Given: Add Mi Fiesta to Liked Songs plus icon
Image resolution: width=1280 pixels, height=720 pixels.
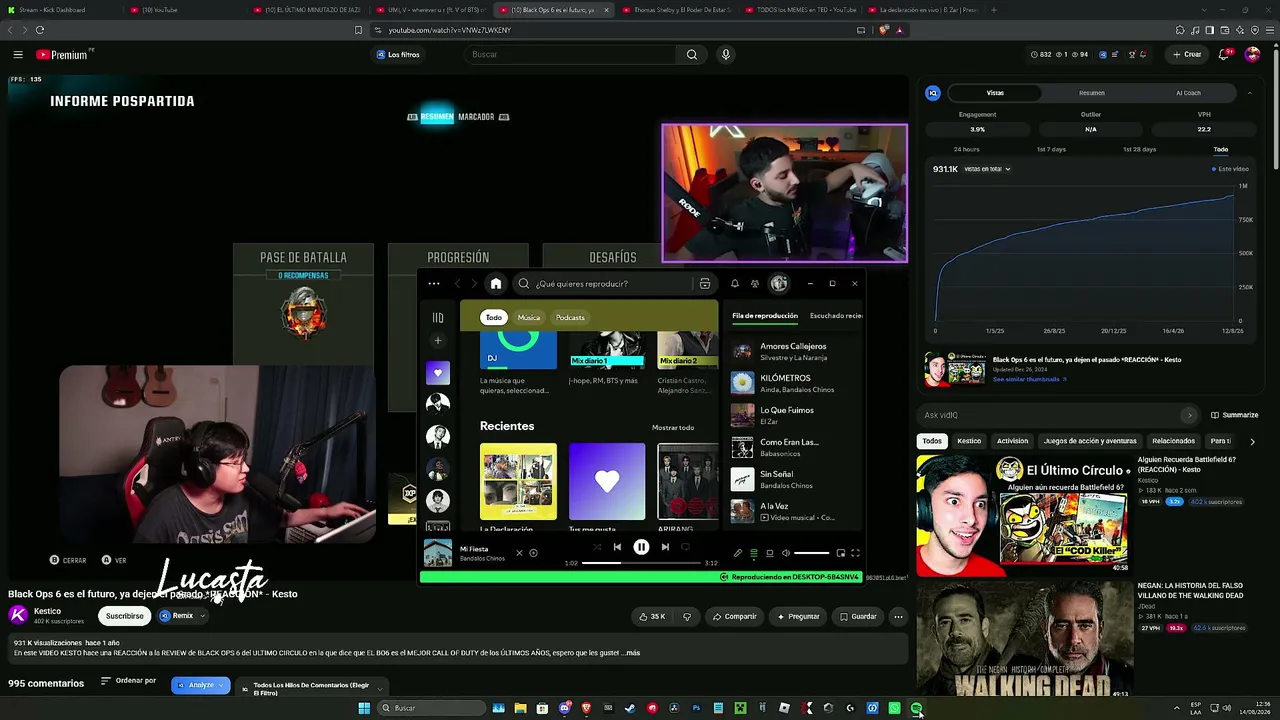Looking at the screenshot, I should point(534,553).
